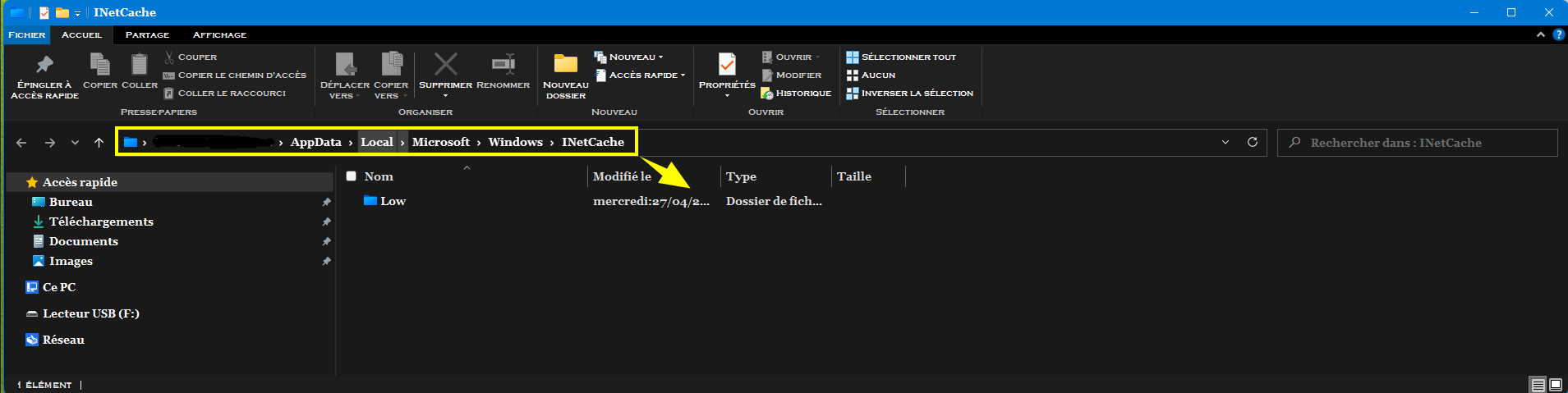Open the blue help question-mark icon
Viewport: 1568px width, 393px height.
[1558, 35]
